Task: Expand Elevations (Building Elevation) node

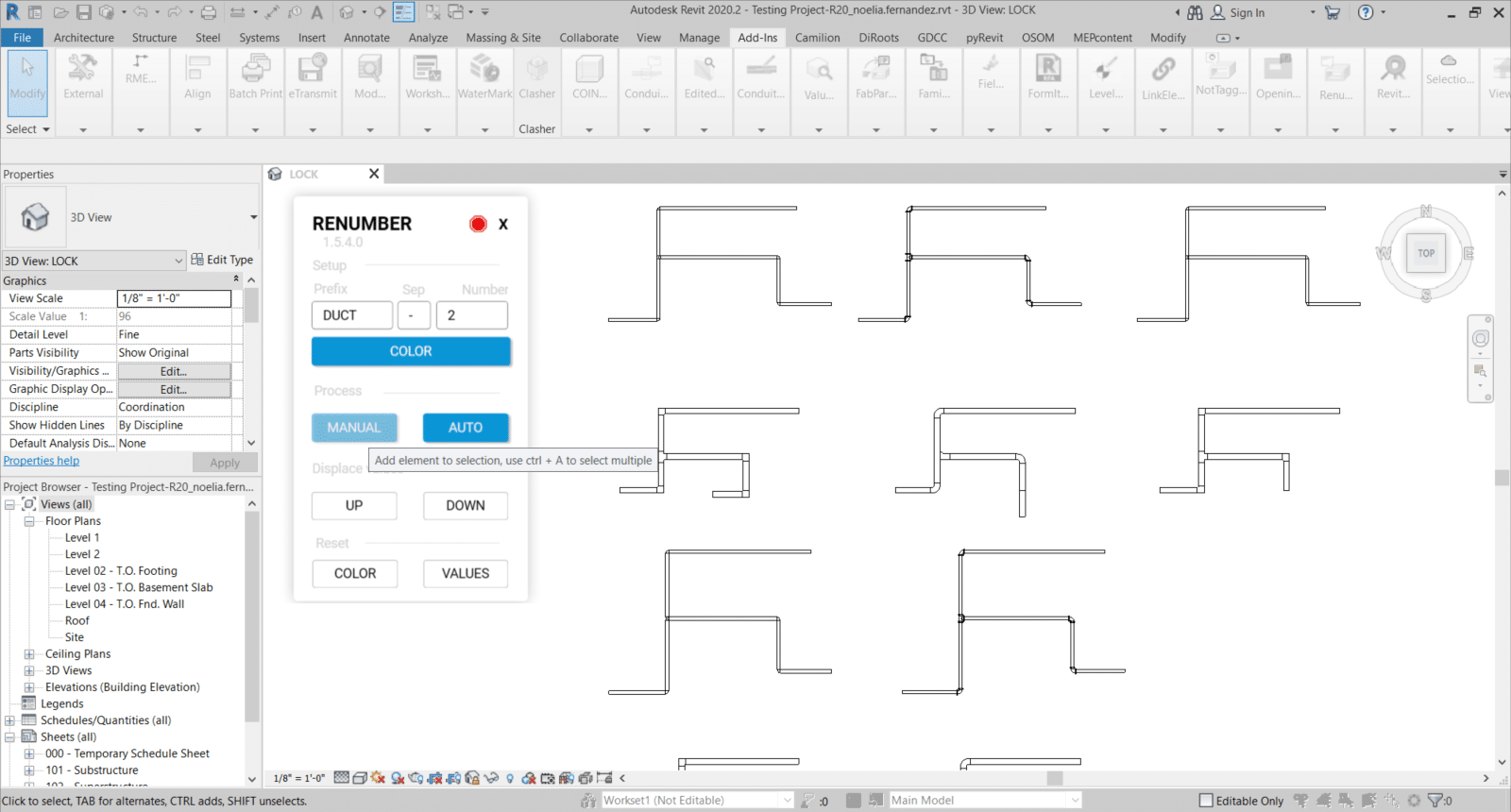Action: [x=29, y=687]
